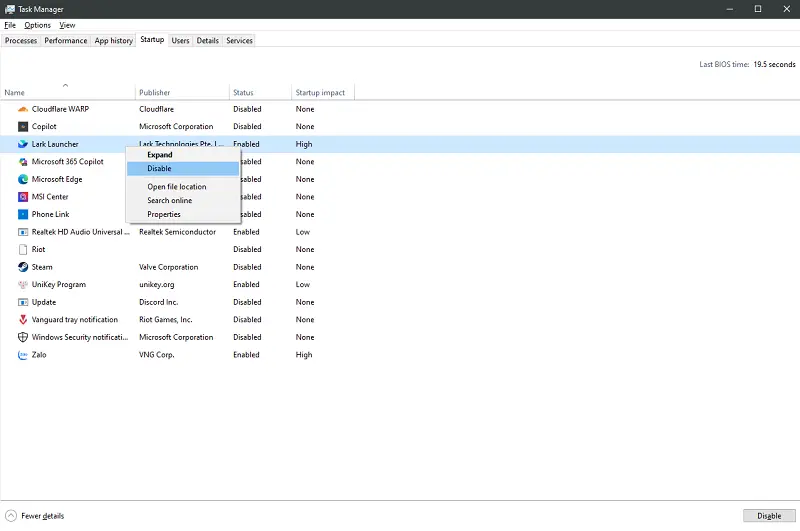Click the Valve Corporation publisher cell

coord(168,267)
